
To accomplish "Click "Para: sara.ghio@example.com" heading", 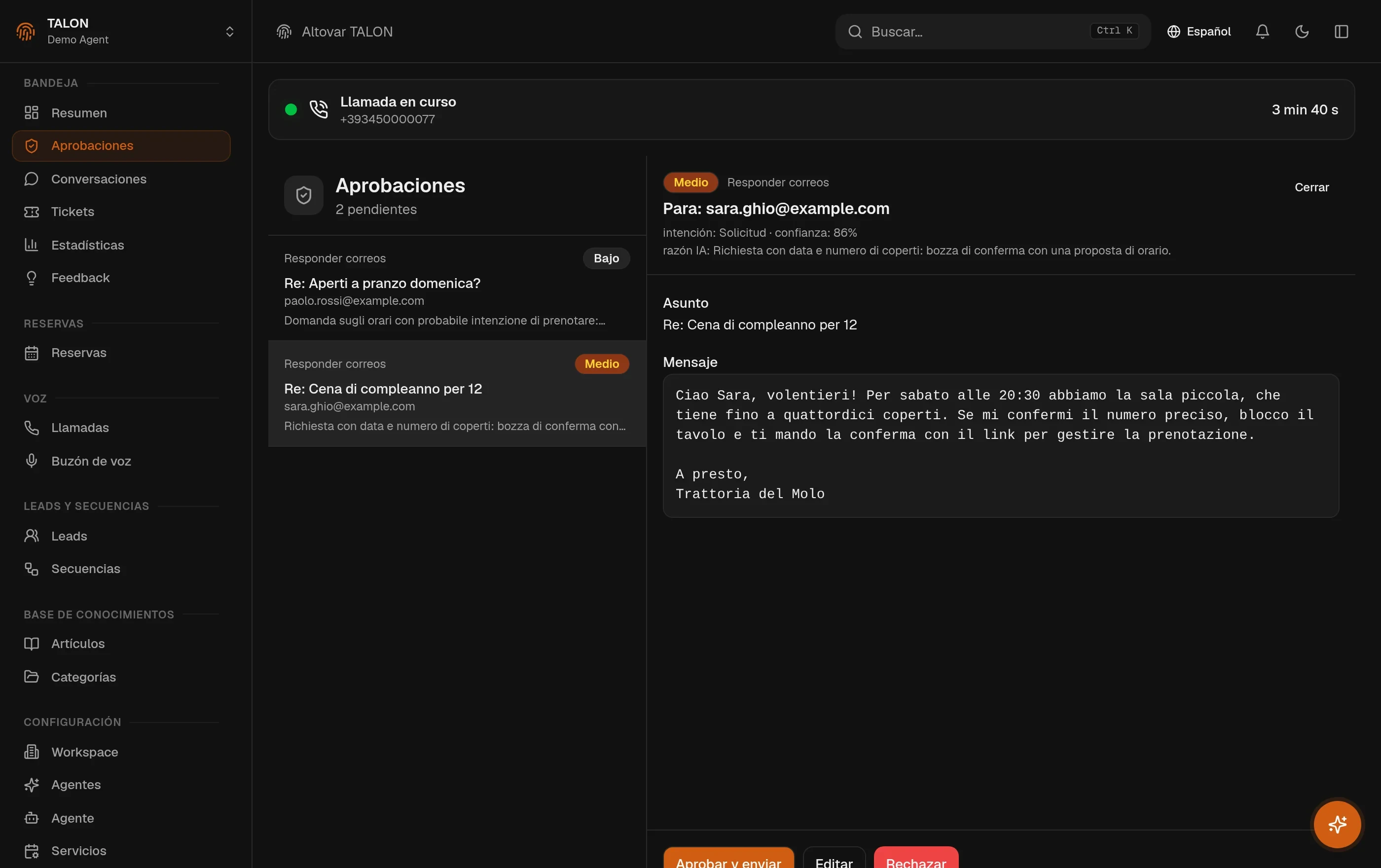I will point(776,208).
